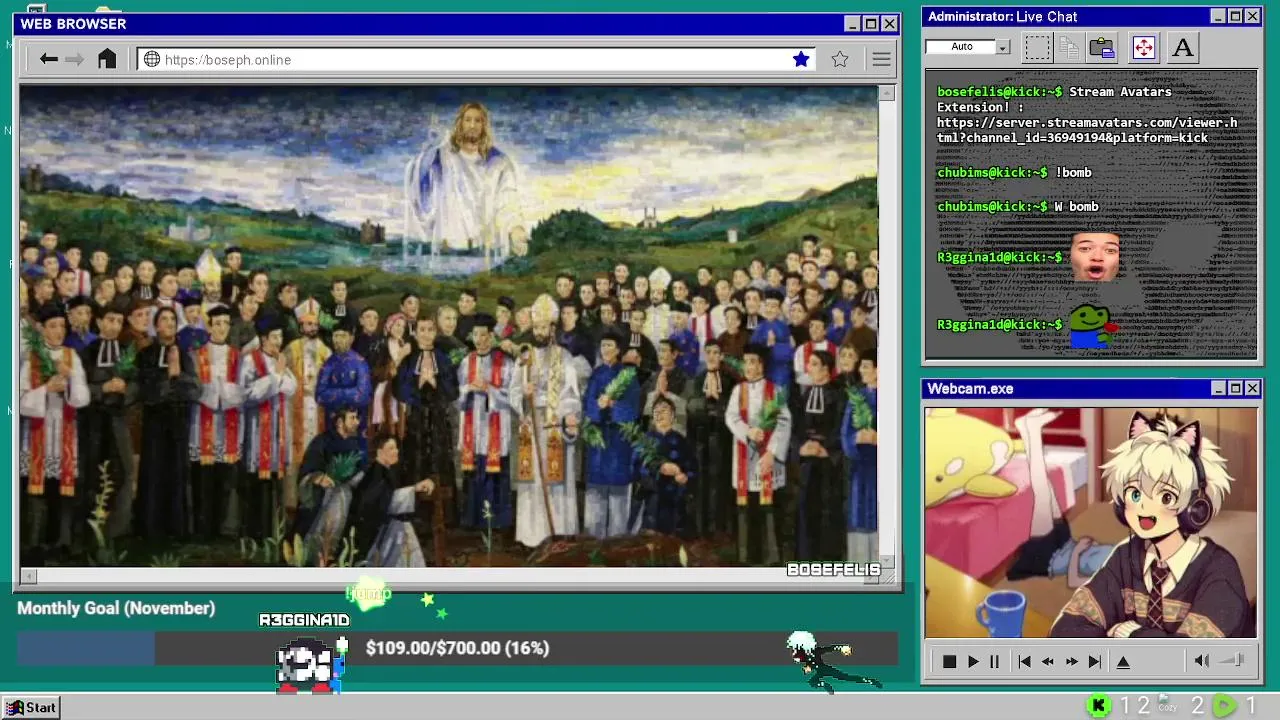Click the 'Monthly Goal (November)' label
1280x720 pixels.
coord(116,608)
